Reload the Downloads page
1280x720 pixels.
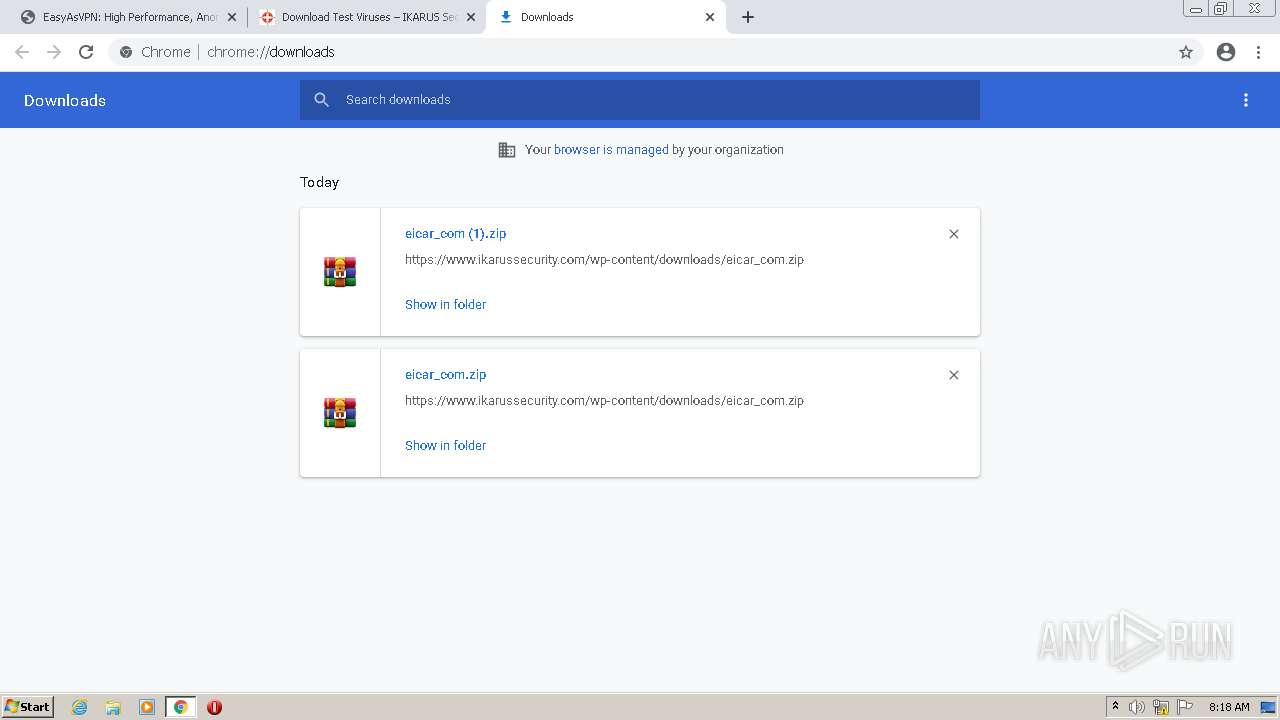(86, 52)
